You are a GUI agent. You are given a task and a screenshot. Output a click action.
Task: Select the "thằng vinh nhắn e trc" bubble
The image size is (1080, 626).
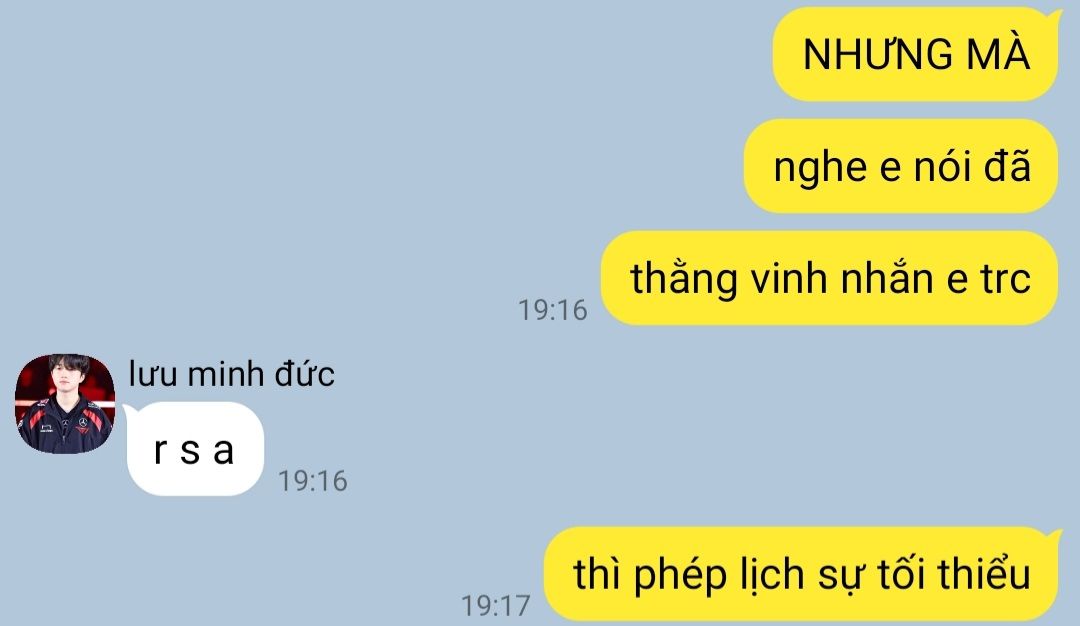click(829, 278)
